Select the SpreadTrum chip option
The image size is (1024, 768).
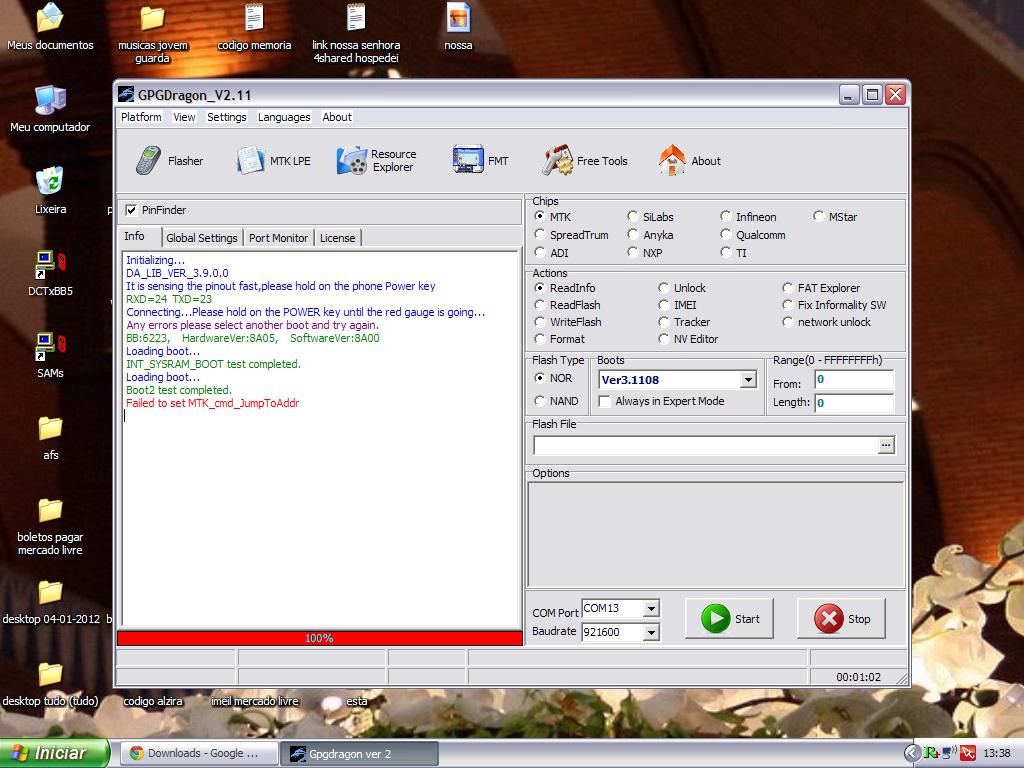tap(539, 234)
